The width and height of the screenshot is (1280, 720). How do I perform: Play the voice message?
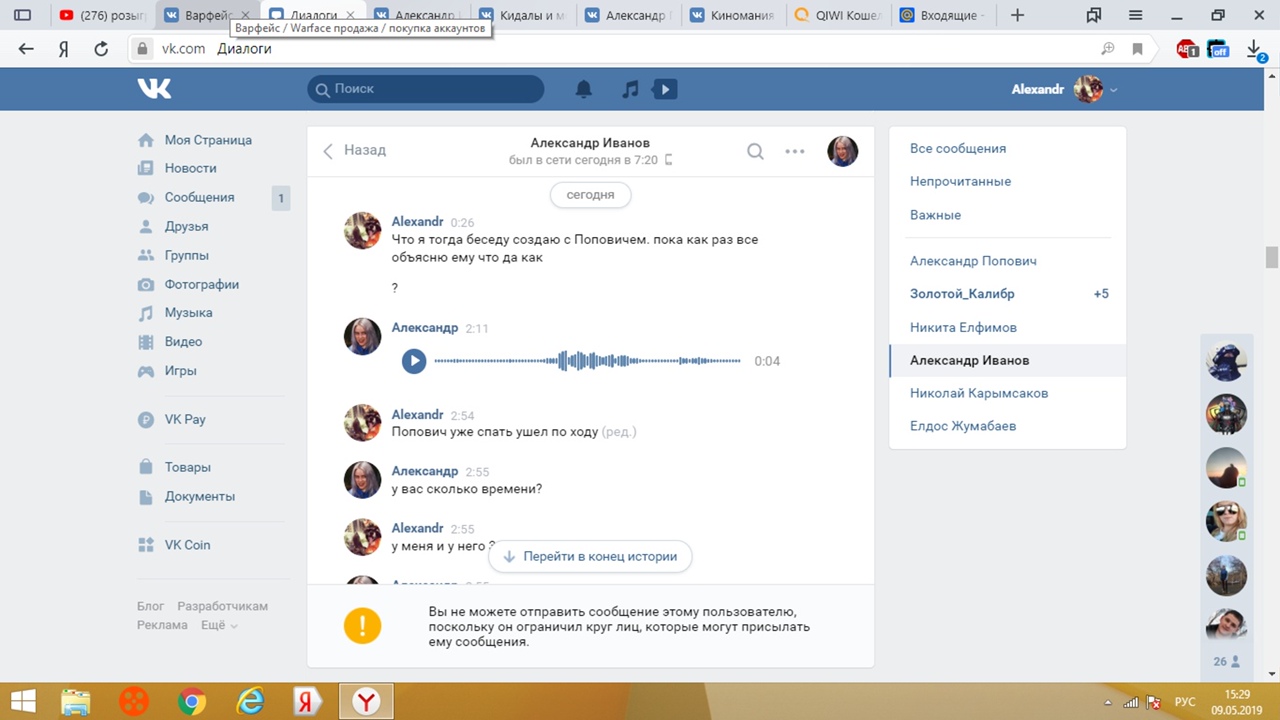click(x=414, y=361)
